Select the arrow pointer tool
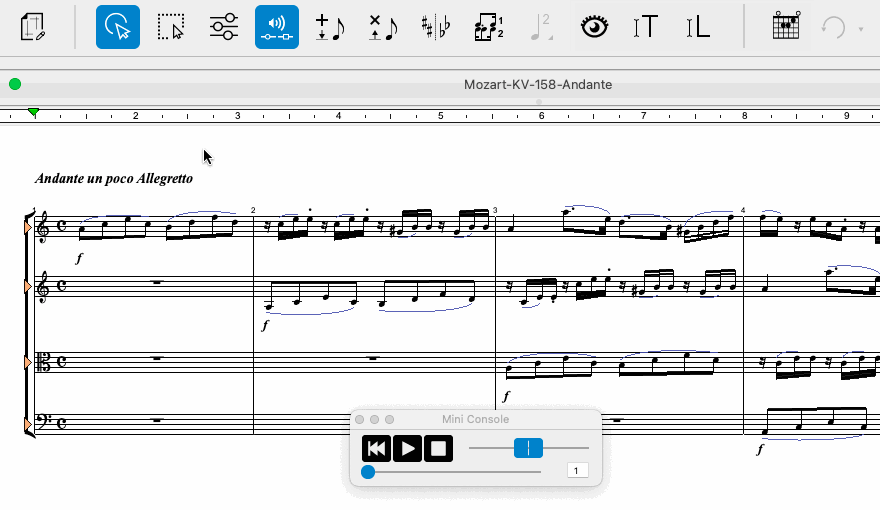This screenshot has width=880, height=510. click(x=118, y=27)
